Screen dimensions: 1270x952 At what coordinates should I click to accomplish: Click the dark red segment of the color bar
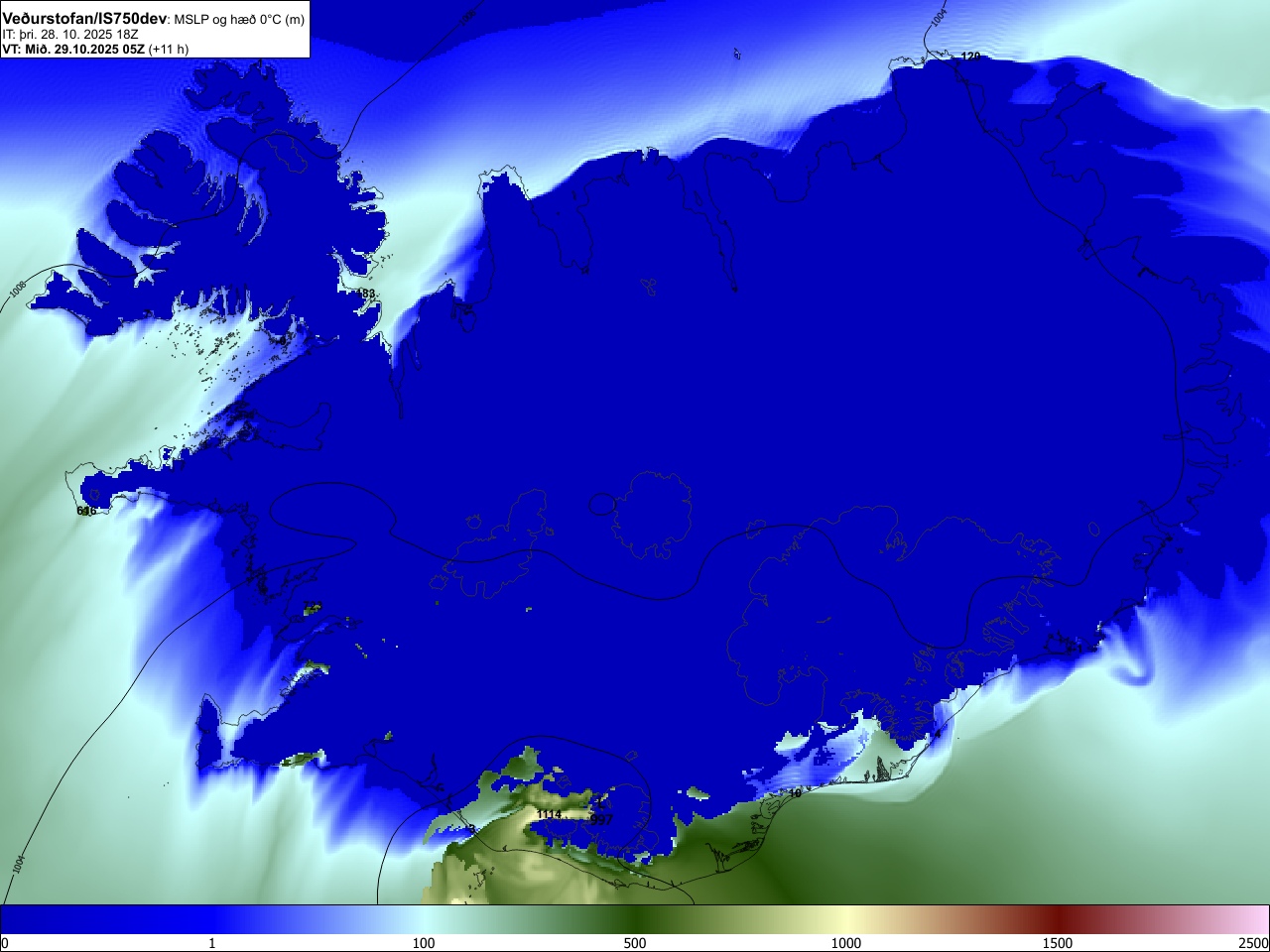point(1058,919)
